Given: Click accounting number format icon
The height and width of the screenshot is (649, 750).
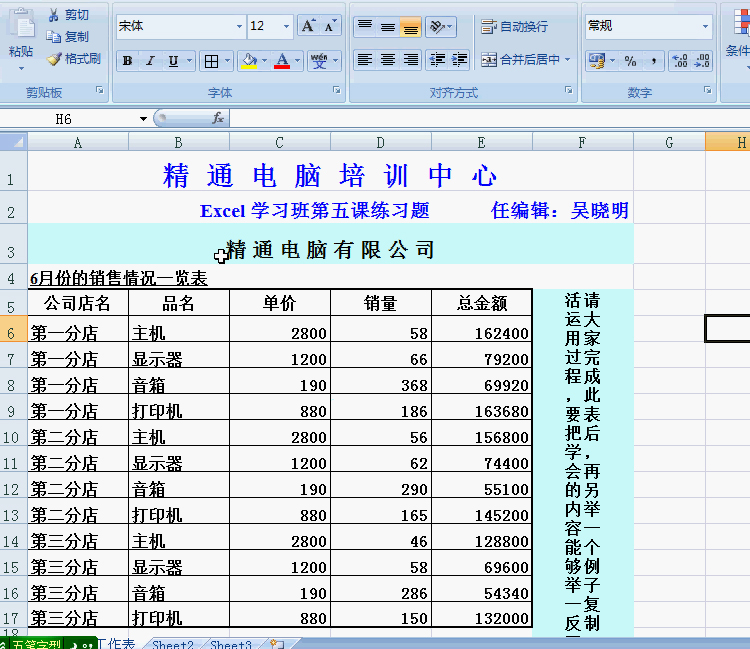Looking at the screenshot, I should tap(597, 61).
